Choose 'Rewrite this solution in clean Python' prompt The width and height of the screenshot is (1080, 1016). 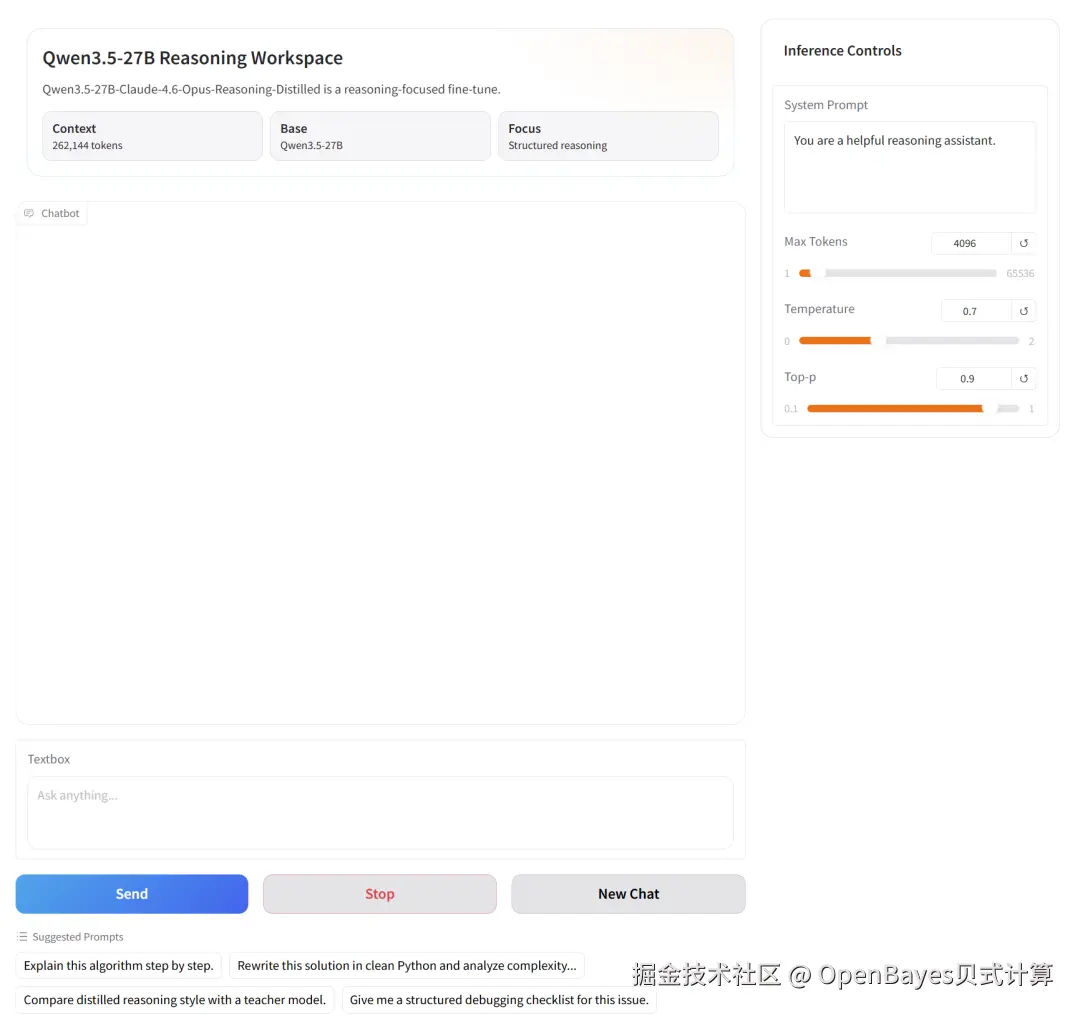[406, 965]
